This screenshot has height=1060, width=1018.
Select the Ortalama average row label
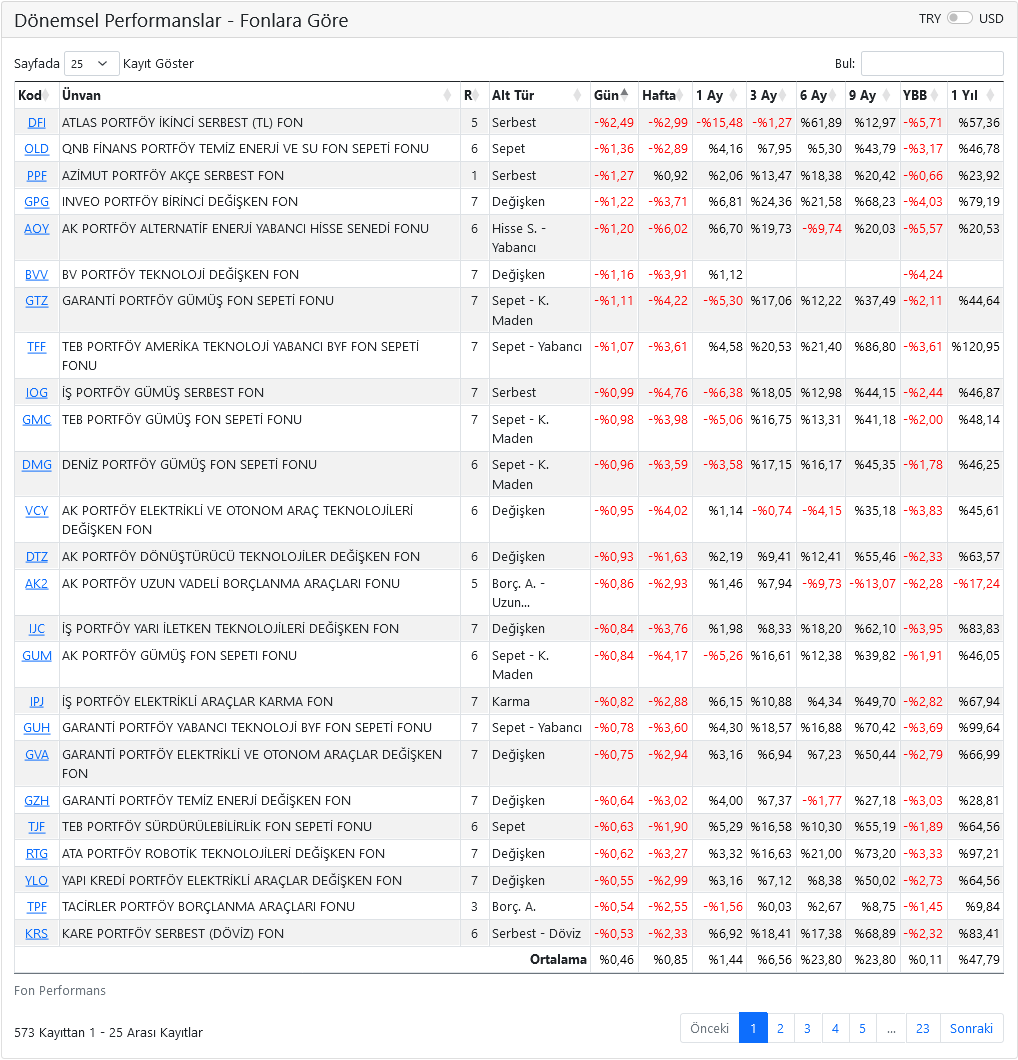pos(558,960)
